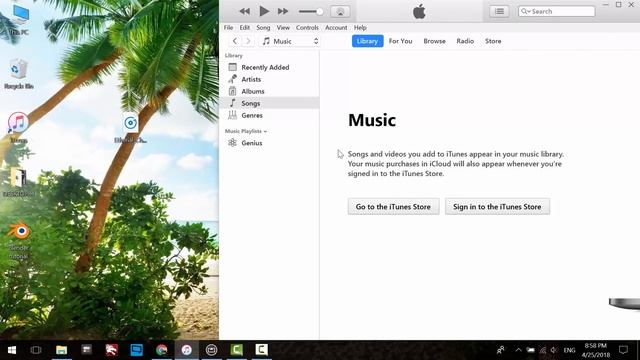
Task: Select Genres in the sidebar
Action: tap(269, 116)
